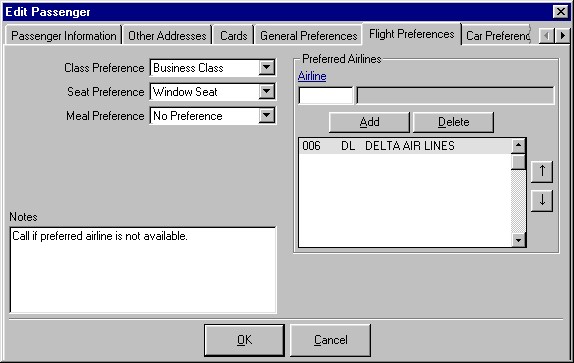This screenshot has width=574, height=363.
Task: Move selected airline up with arrow button
Action: (542, 171)
